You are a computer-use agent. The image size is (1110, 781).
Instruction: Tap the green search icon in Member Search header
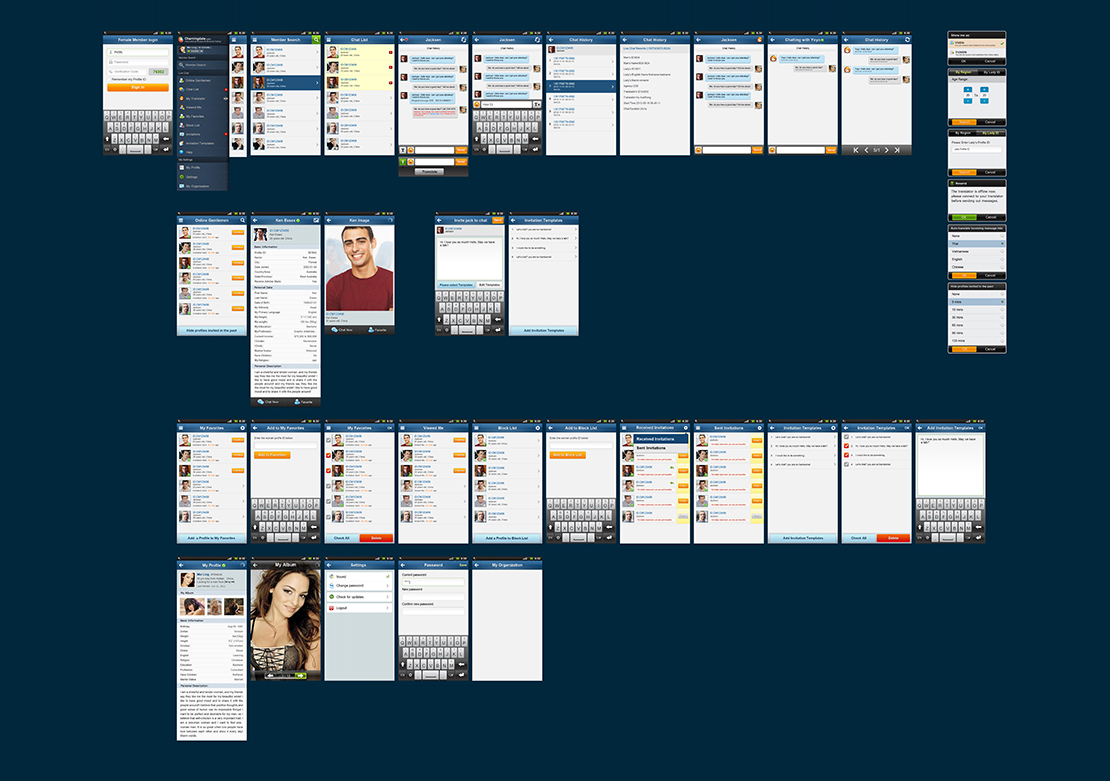(x=316, y=40)
